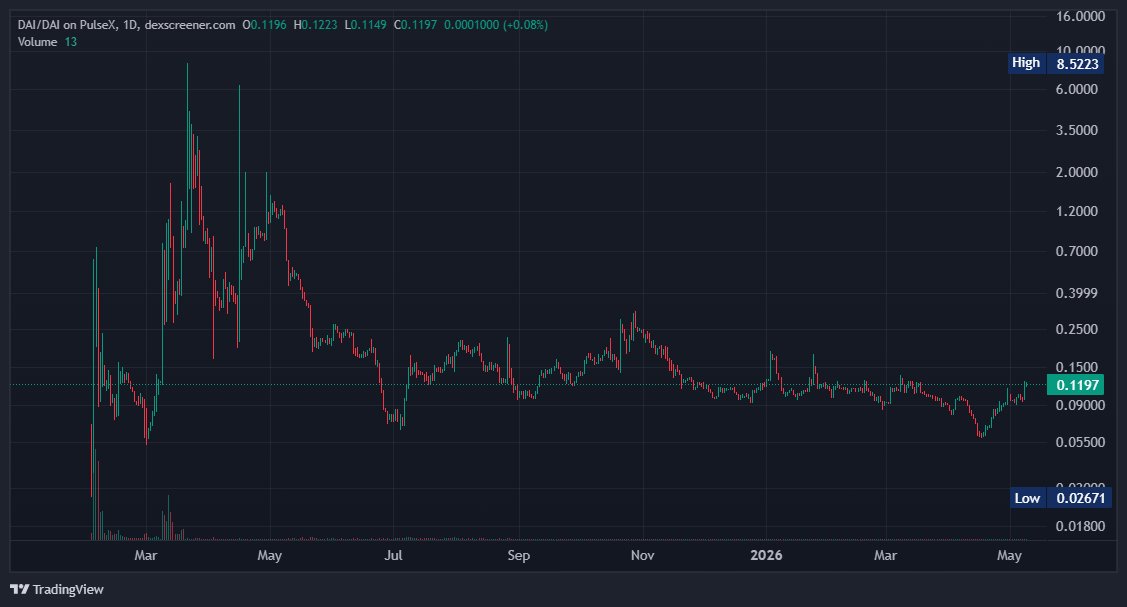Click the 1.2000 price axis label
Image resolution: width=1127 pixels, height=607 pixels.
pos(1077,211)
